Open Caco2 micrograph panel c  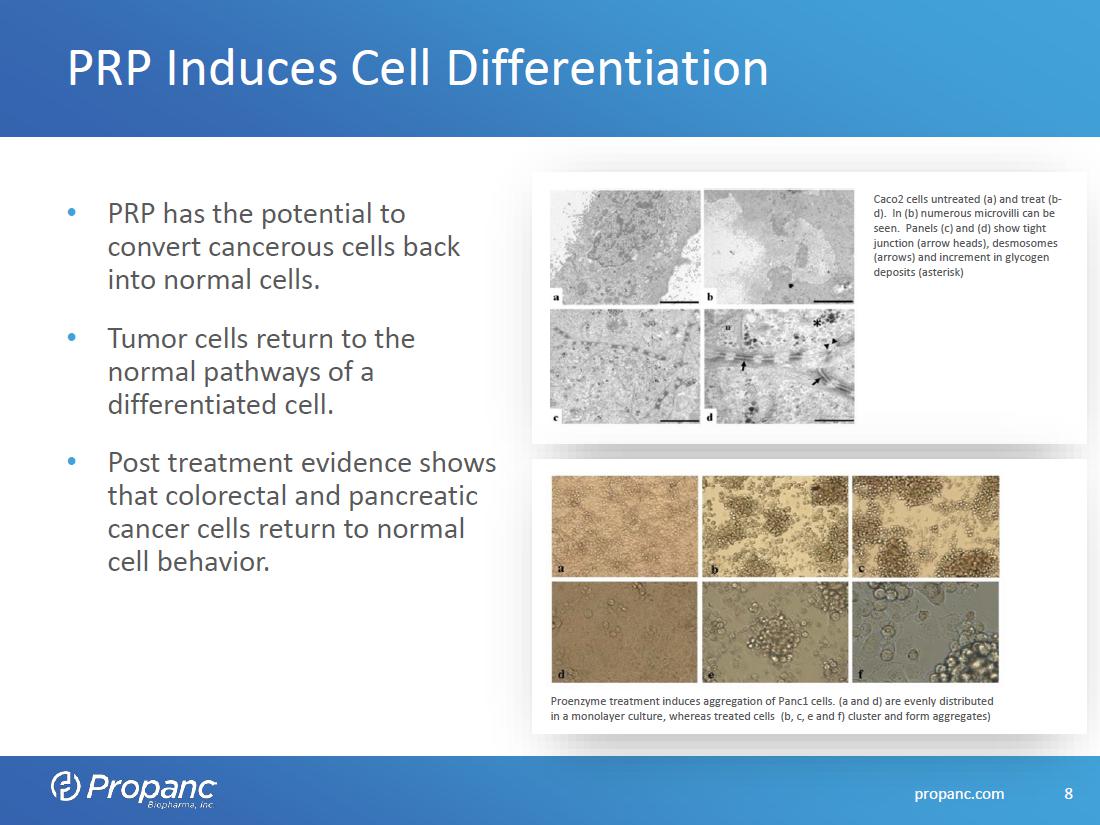pyautogui.click(x=625, y=366)
